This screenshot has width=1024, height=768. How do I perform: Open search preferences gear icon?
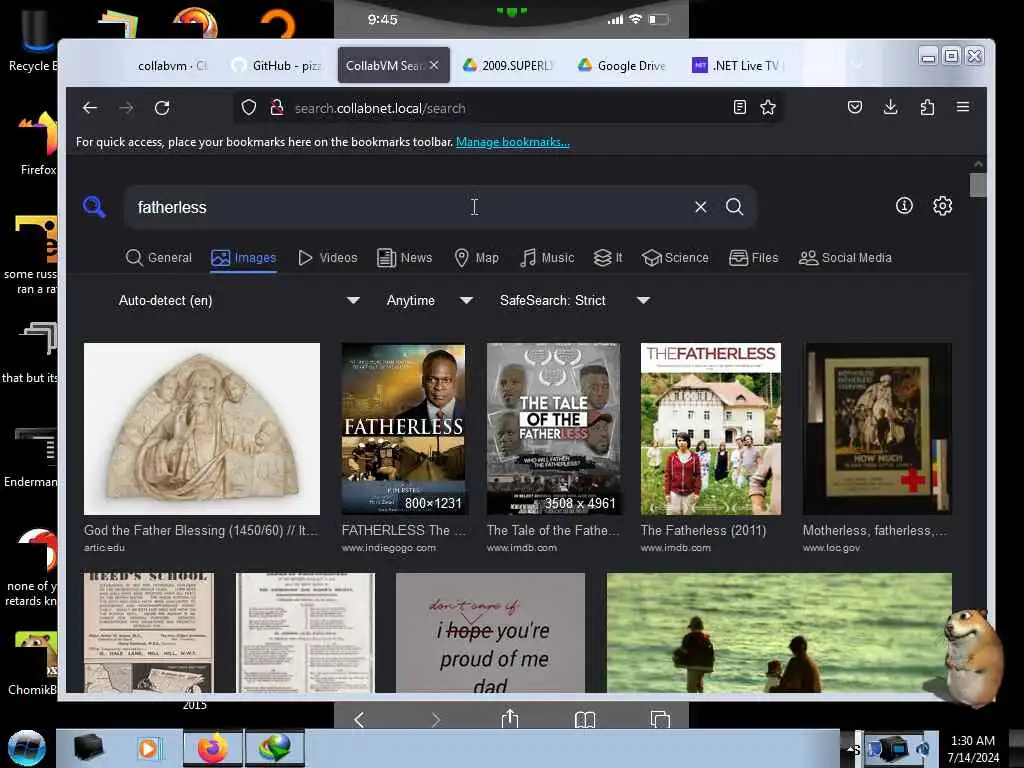[x=942, y=206]
